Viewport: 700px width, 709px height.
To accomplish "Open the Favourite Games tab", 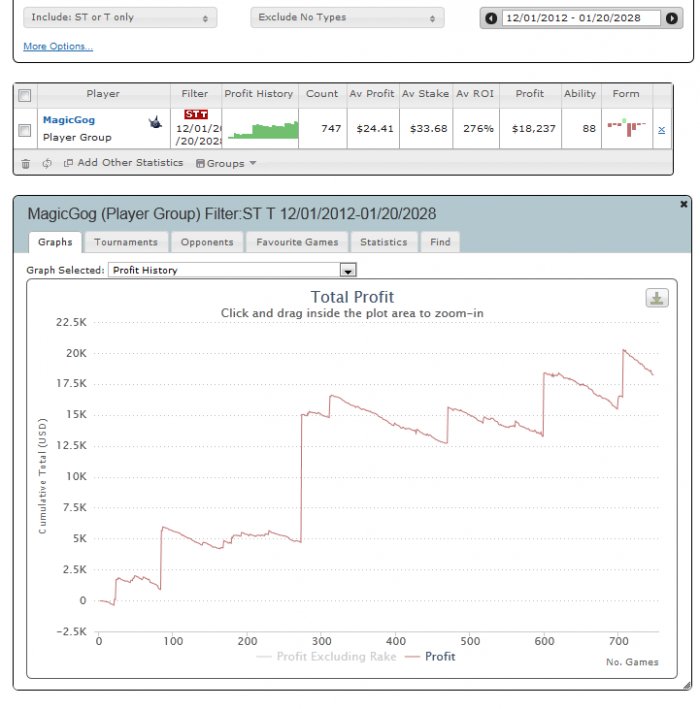I will (x=297, y=242).
